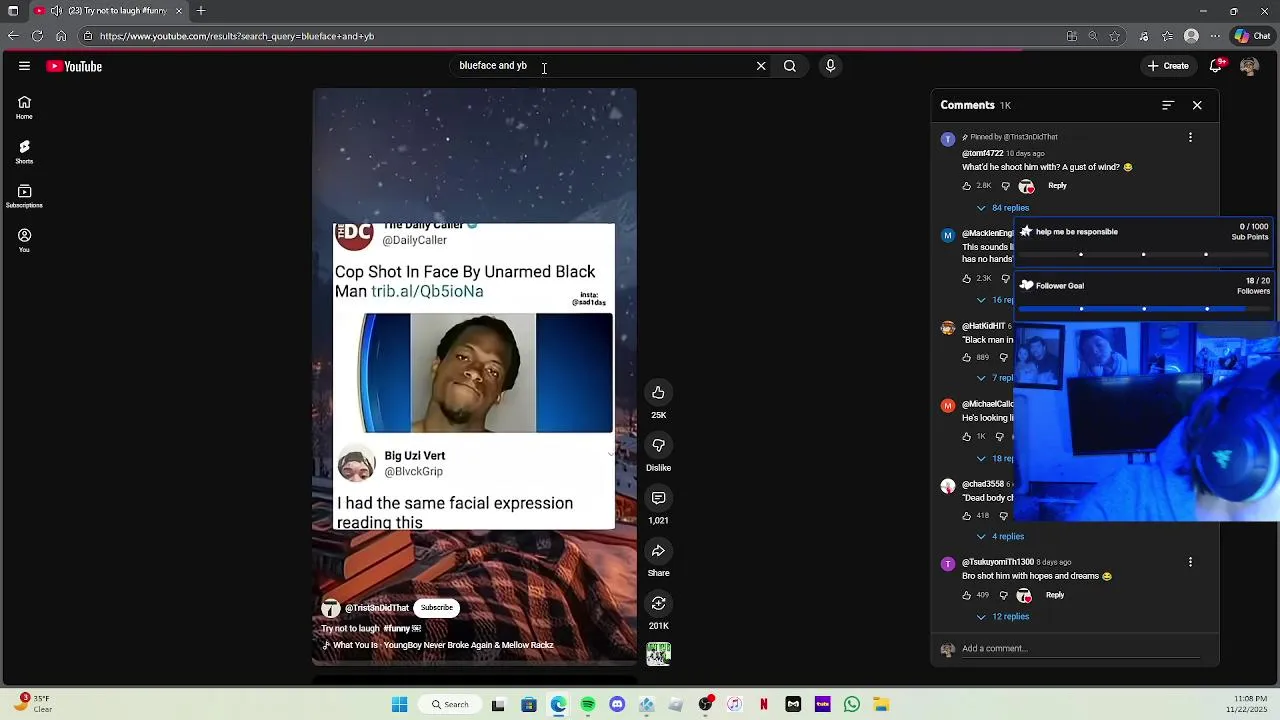Focus the Add a comment field
1280x720 pixels.
(x=1080, y=649)
